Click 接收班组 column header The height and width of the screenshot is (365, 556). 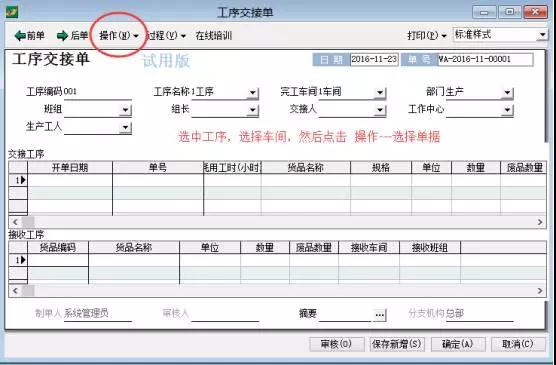[430, 247]
